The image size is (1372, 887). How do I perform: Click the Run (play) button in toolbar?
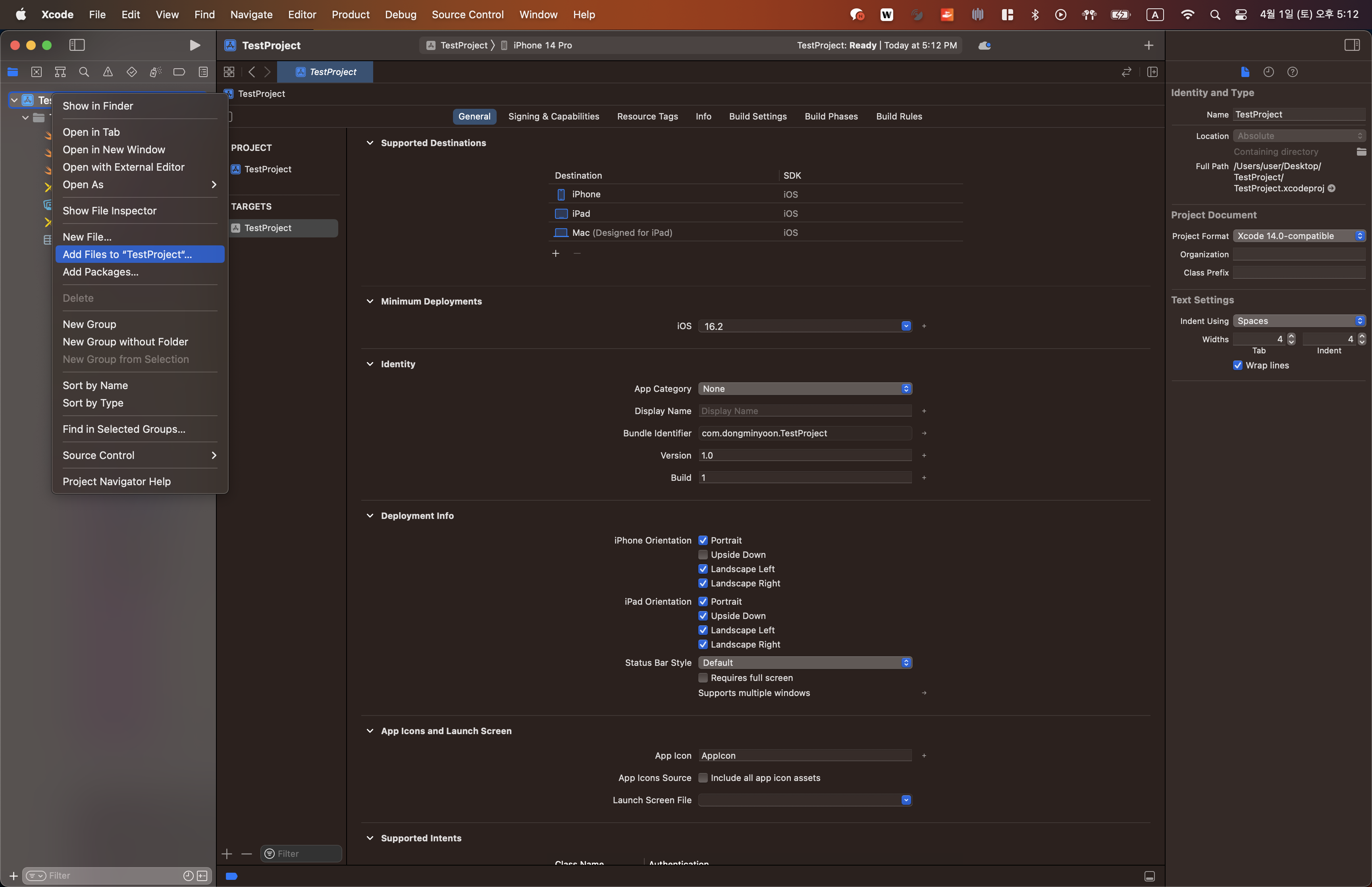(195, 45)
